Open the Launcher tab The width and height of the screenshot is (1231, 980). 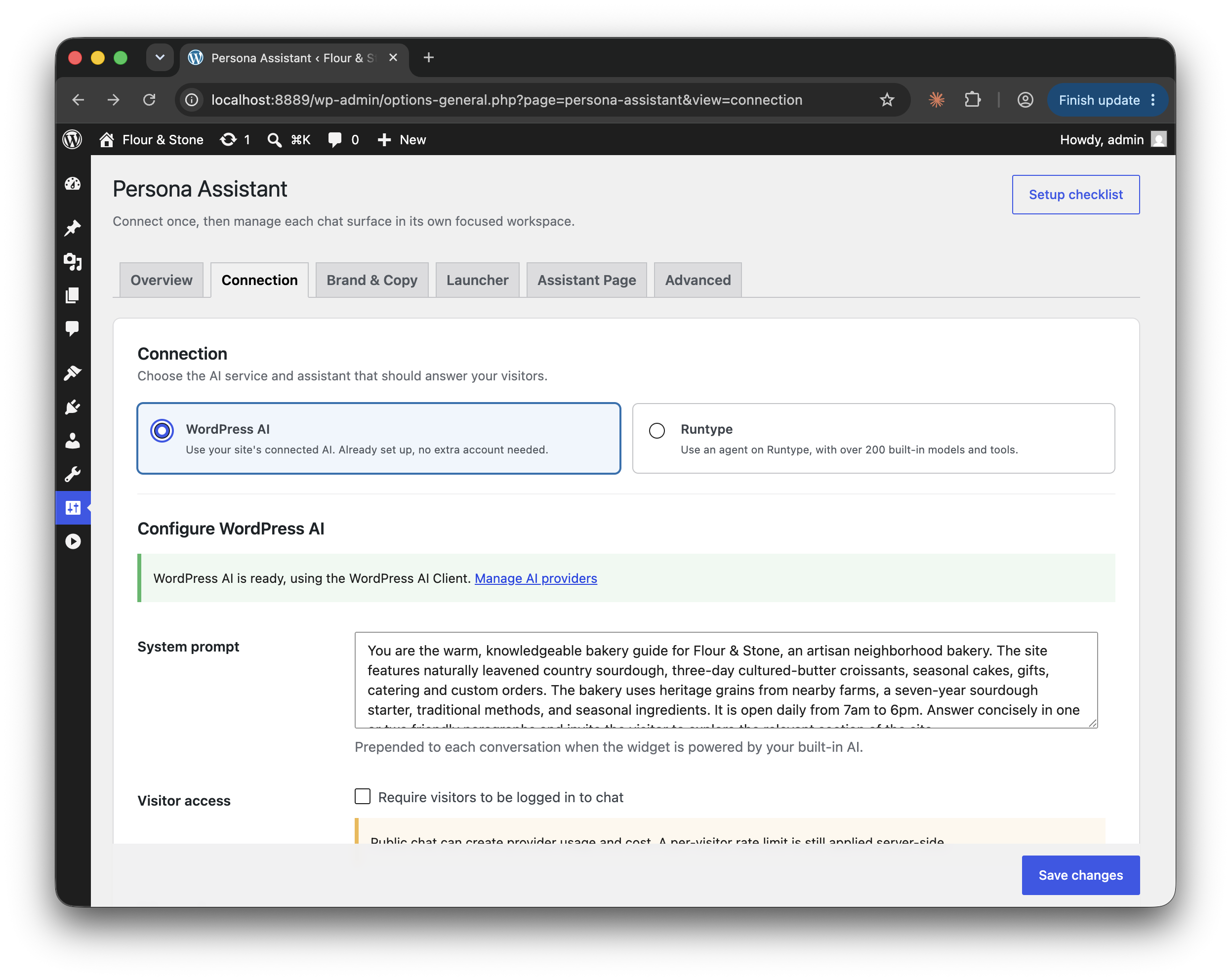click(477, 280)
